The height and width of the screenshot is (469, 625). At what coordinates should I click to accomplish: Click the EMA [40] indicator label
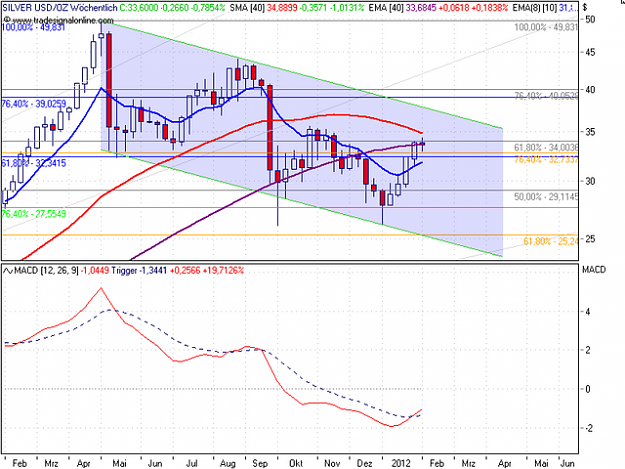386,8
